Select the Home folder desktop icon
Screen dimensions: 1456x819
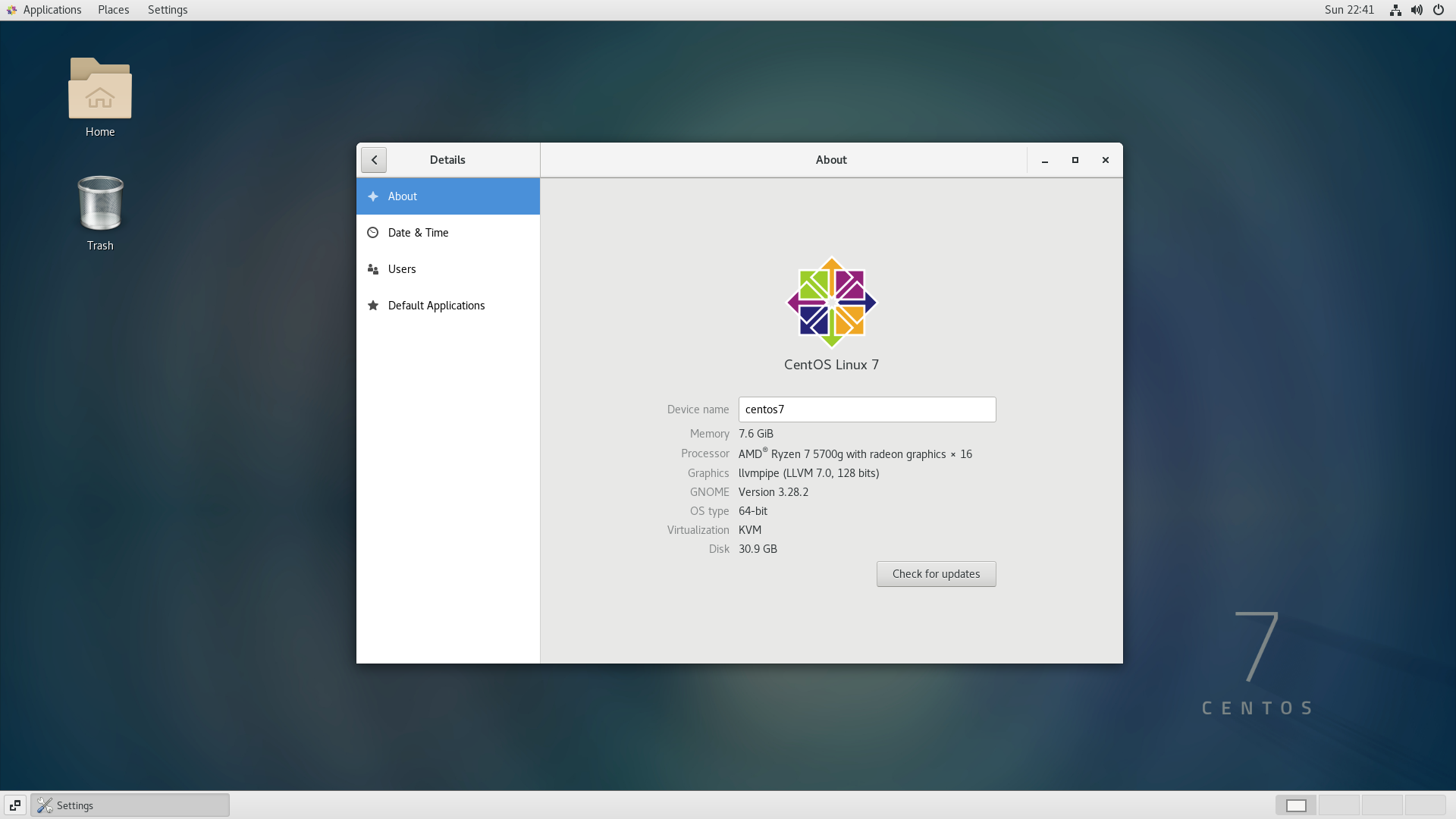[100, 89]
